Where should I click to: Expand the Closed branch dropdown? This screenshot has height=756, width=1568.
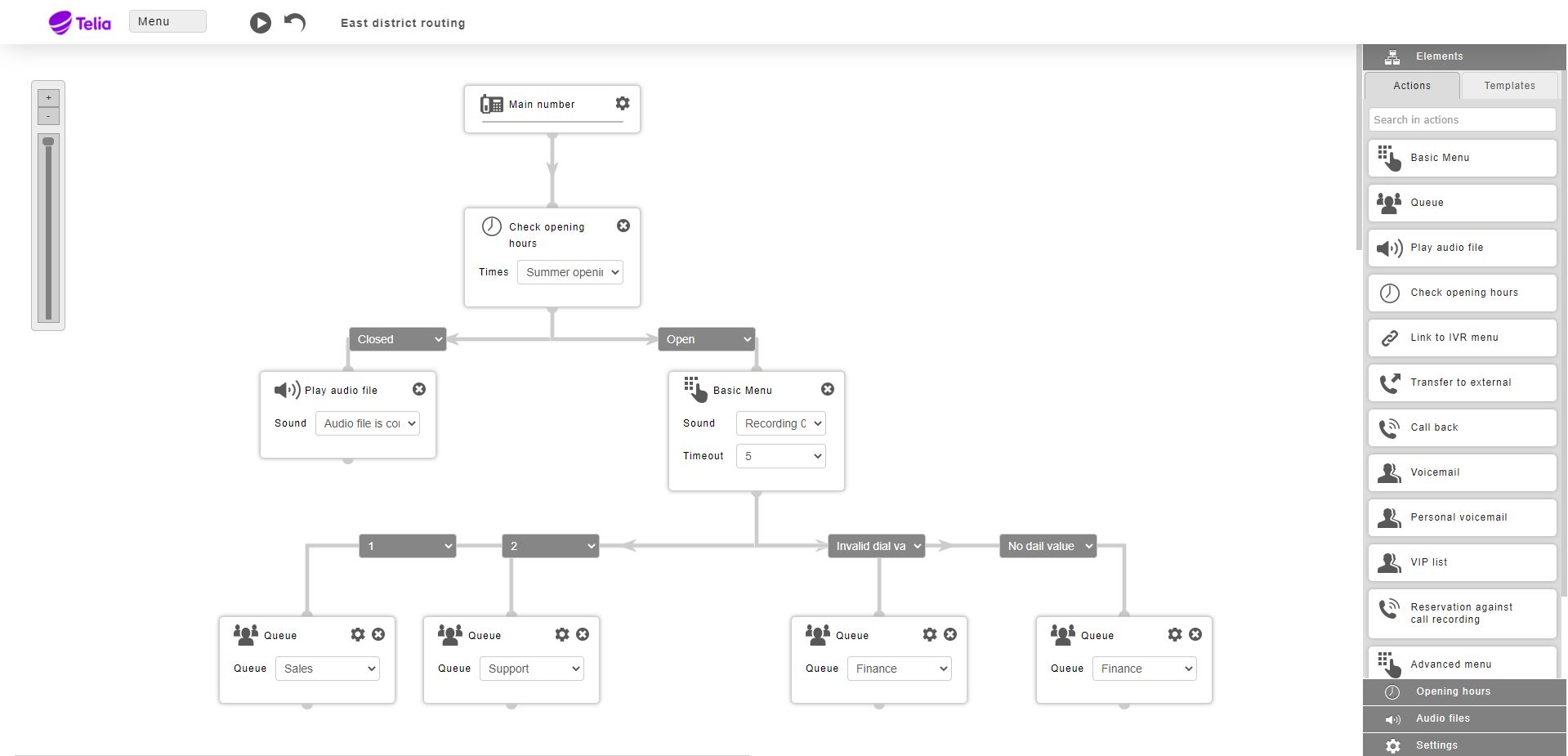click(397, 339)
